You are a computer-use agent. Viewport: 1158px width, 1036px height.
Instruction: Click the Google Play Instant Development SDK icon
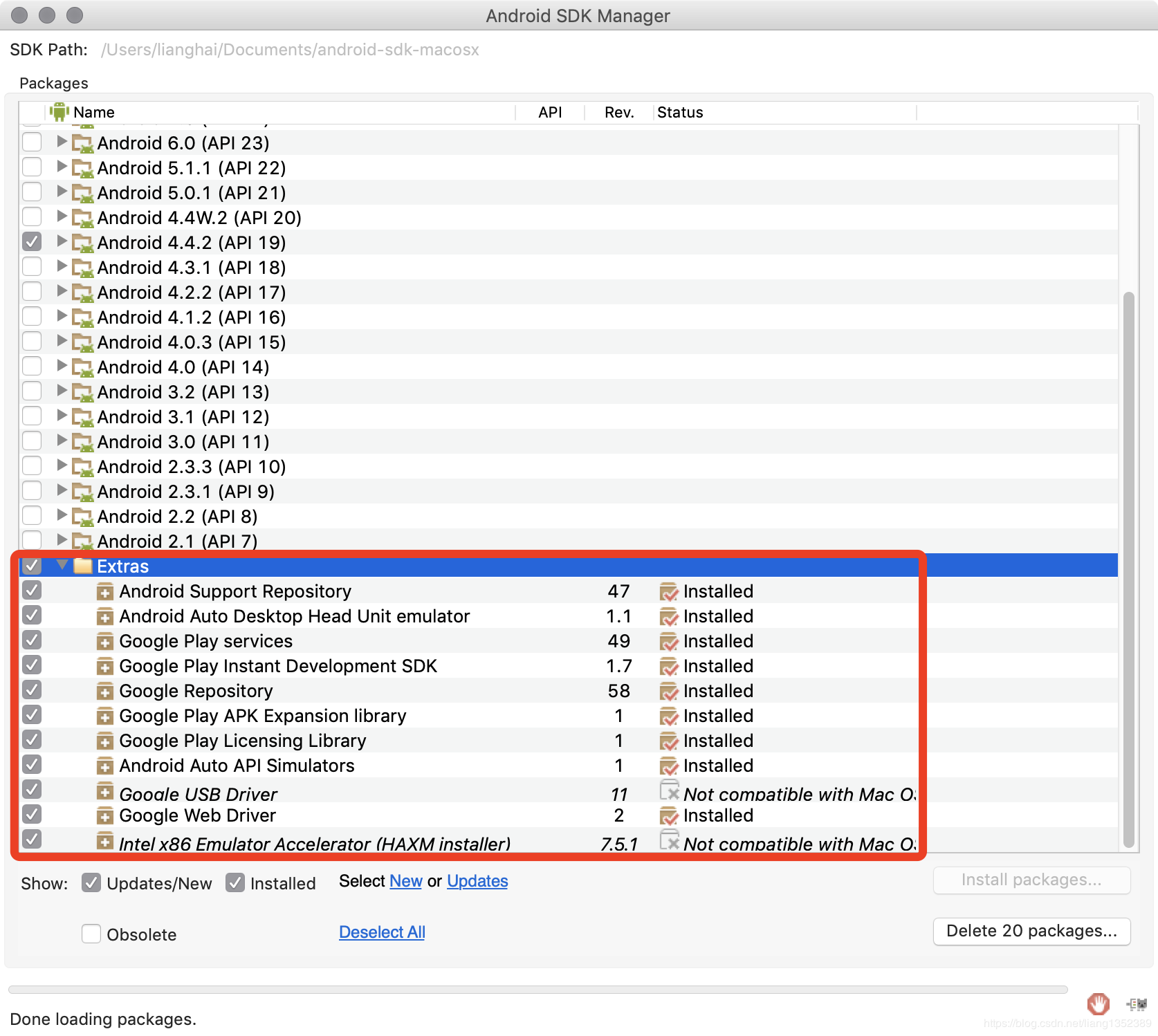[104, 666]
